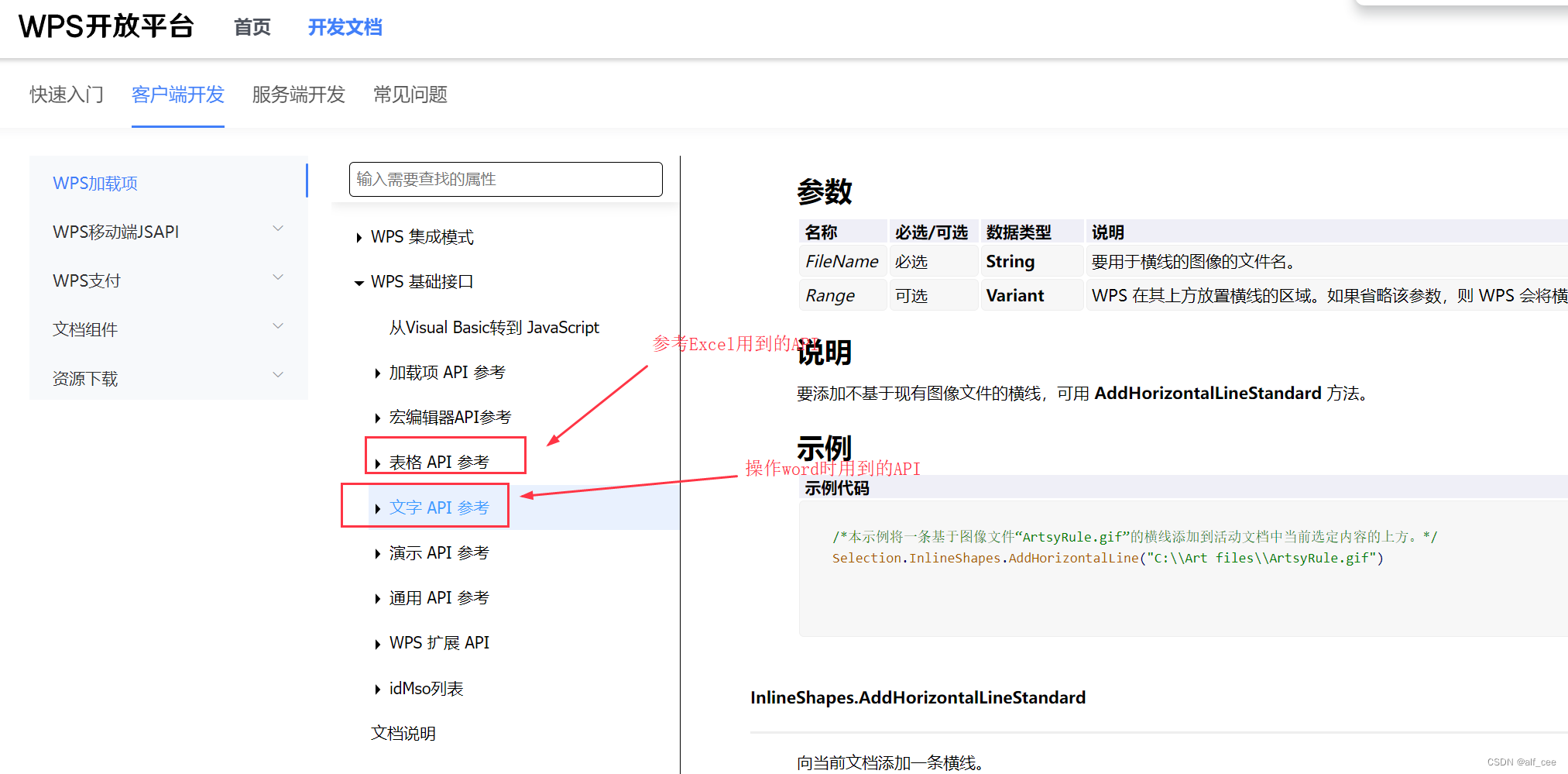Open the 文档说明 tree item

(403, 733)
